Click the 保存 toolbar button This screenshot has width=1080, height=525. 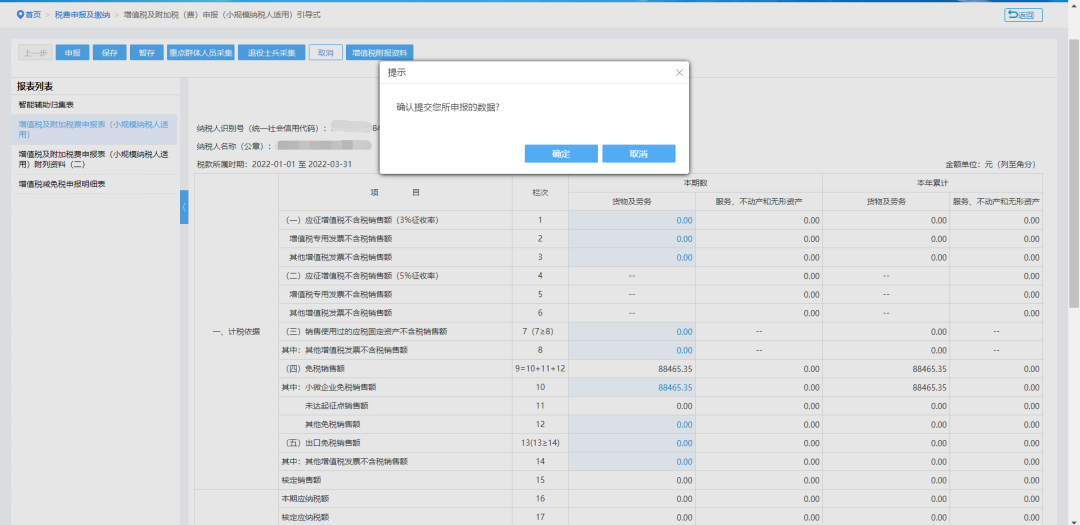(x=110, y=53)
